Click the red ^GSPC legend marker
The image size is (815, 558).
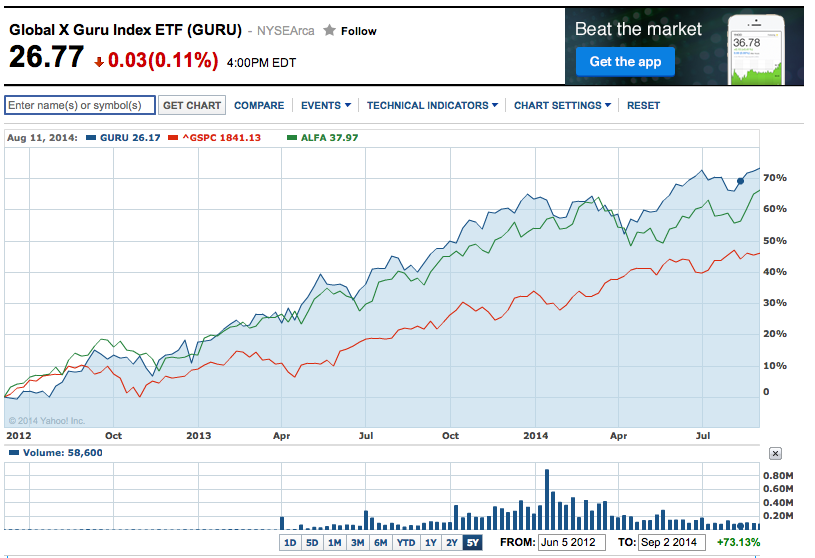pyautogui.click(x=173, y=137)
